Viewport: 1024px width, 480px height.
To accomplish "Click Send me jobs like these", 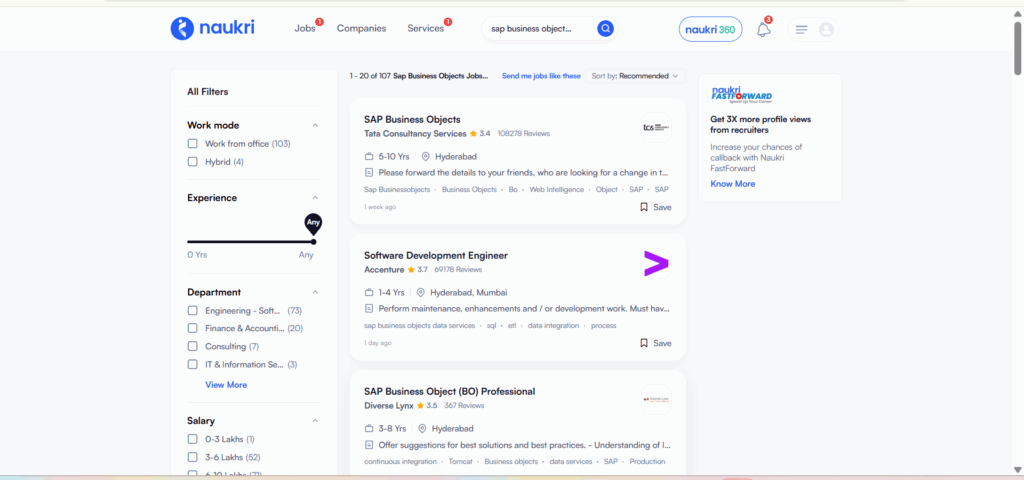I will pos(541,76).
